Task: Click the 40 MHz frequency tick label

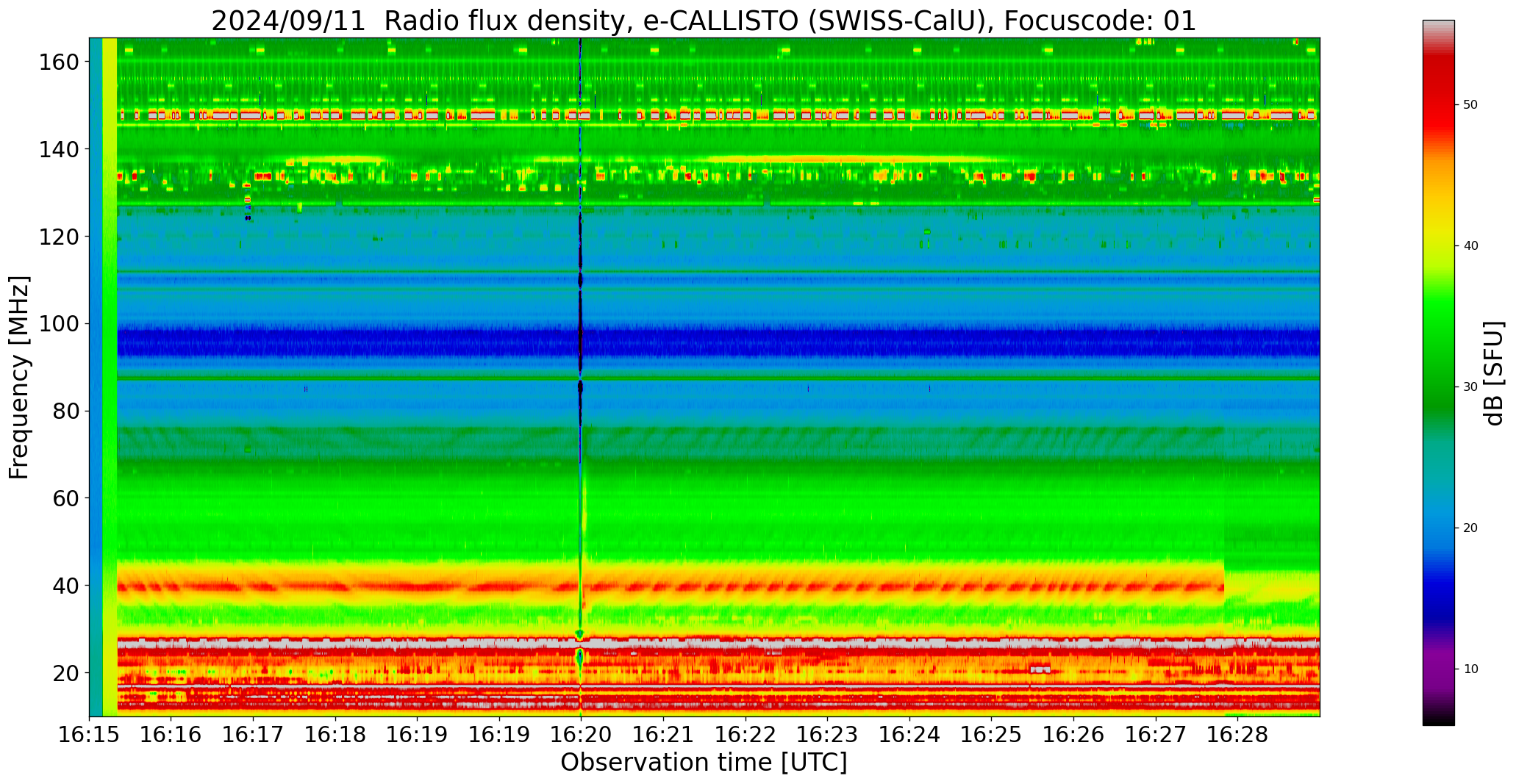Action: pos(66,586)
